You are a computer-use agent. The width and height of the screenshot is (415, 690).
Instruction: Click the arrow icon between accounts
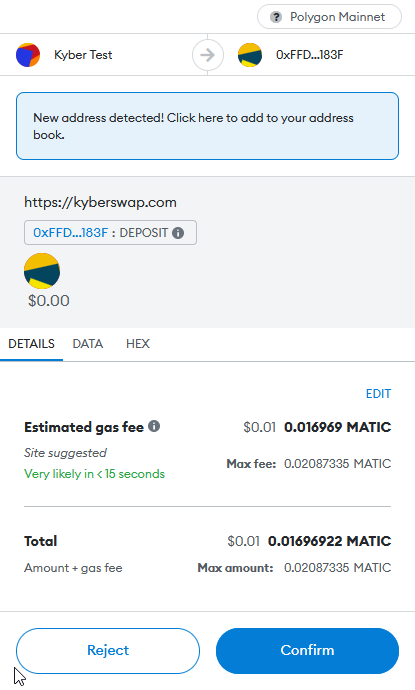[x=208, y=55]
